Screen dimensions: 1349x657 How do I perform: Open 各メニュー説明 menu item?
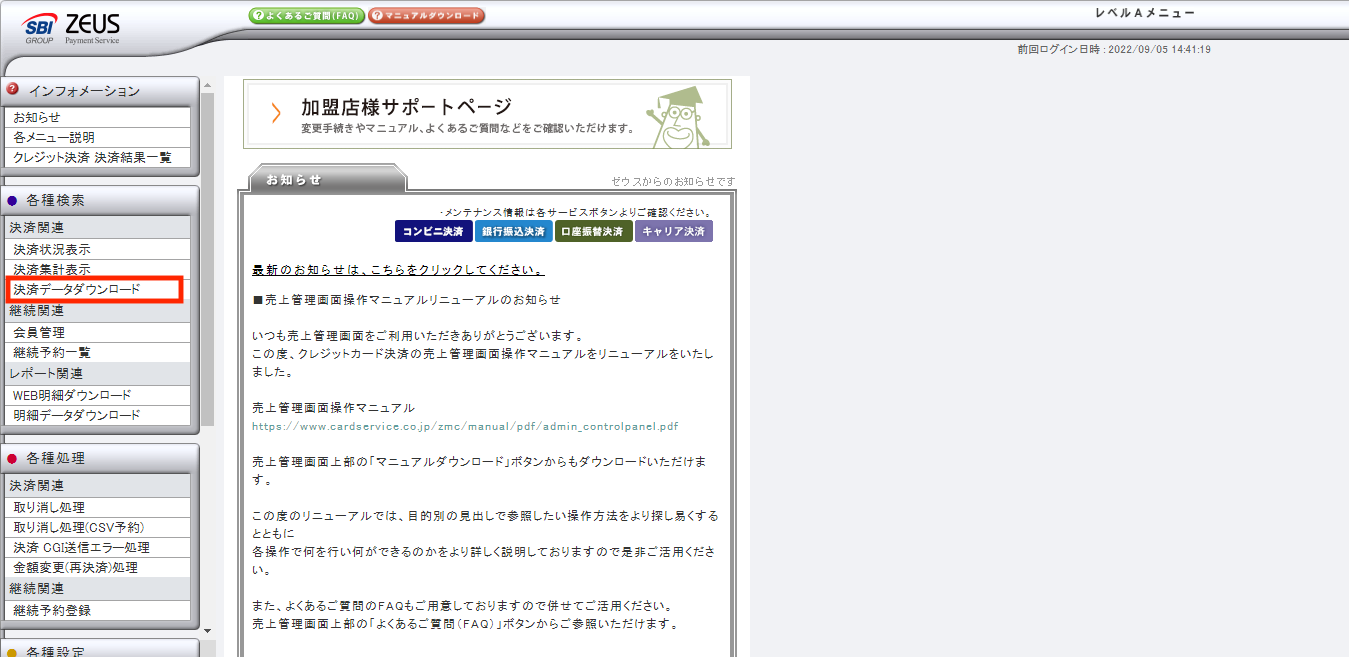(x=97, y=137)
